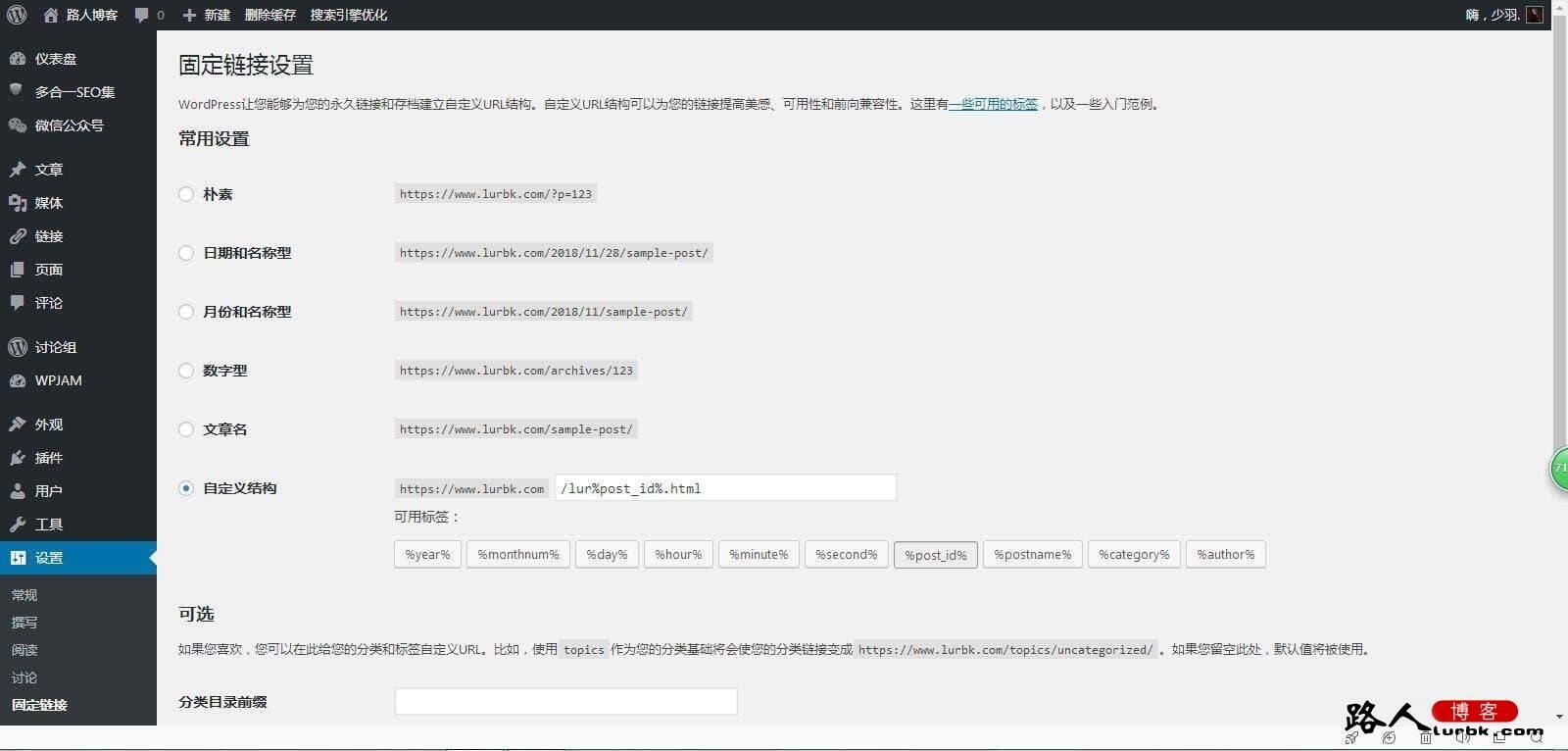Click the 文章 pushpin icon
Viewport: 1568px width, 751px height.
click(x=18, y=170)
